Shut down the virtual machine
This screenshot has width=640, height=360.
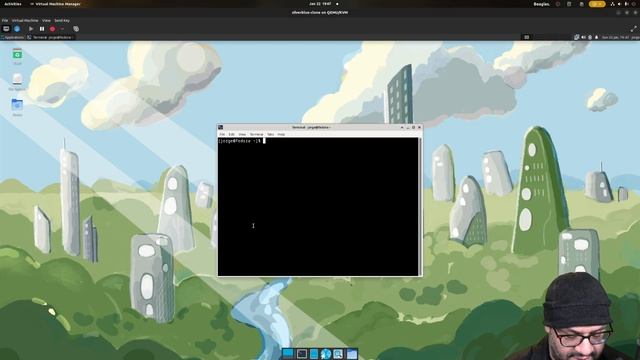click(x=52, y=29)
